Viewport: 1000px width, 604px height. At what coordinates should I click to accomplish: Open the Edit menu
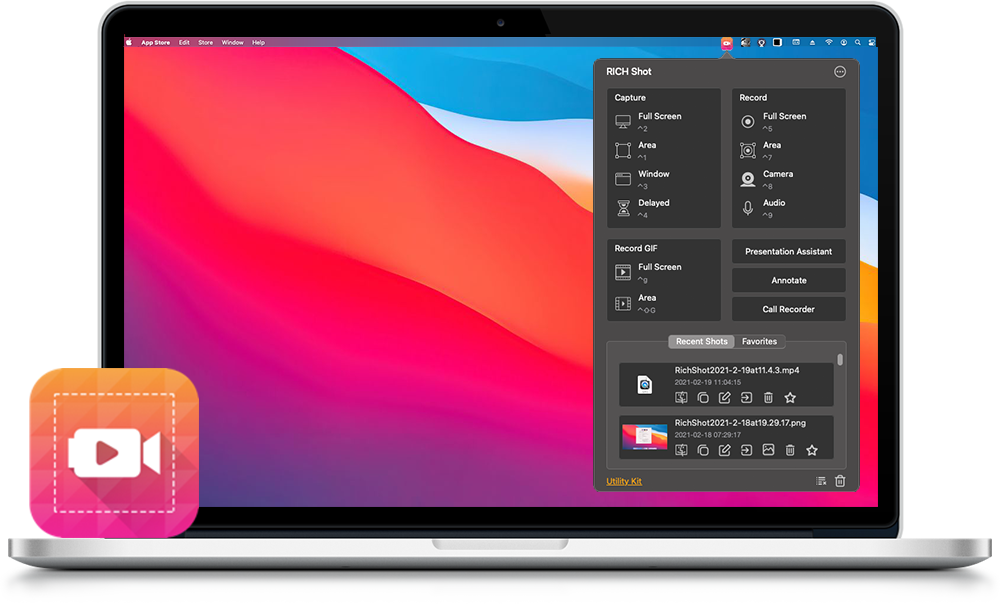tap(184, 42)
